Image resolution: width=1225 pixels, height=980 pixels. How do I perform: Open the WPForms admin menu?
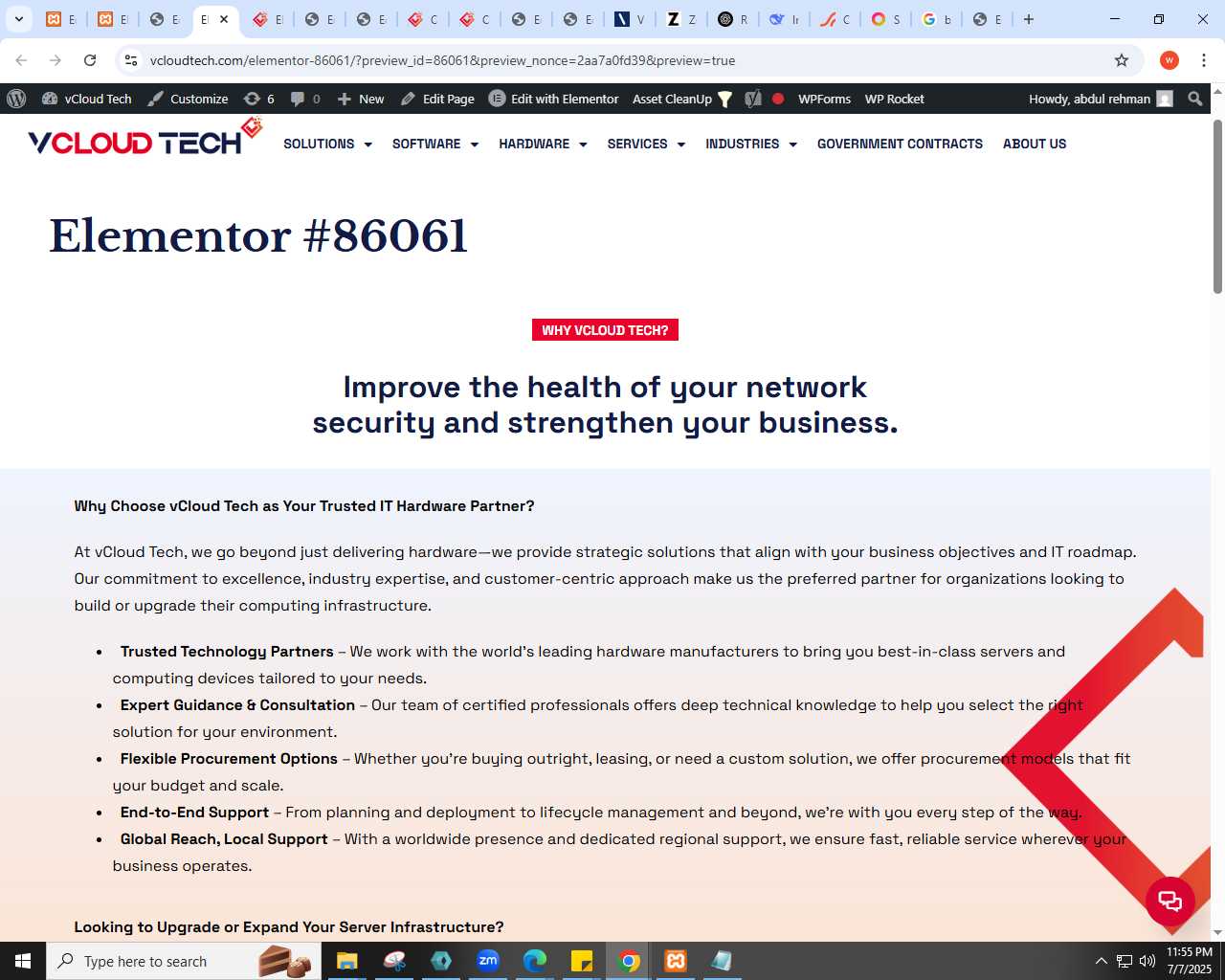pyautogui.click(x=824, y=99)
